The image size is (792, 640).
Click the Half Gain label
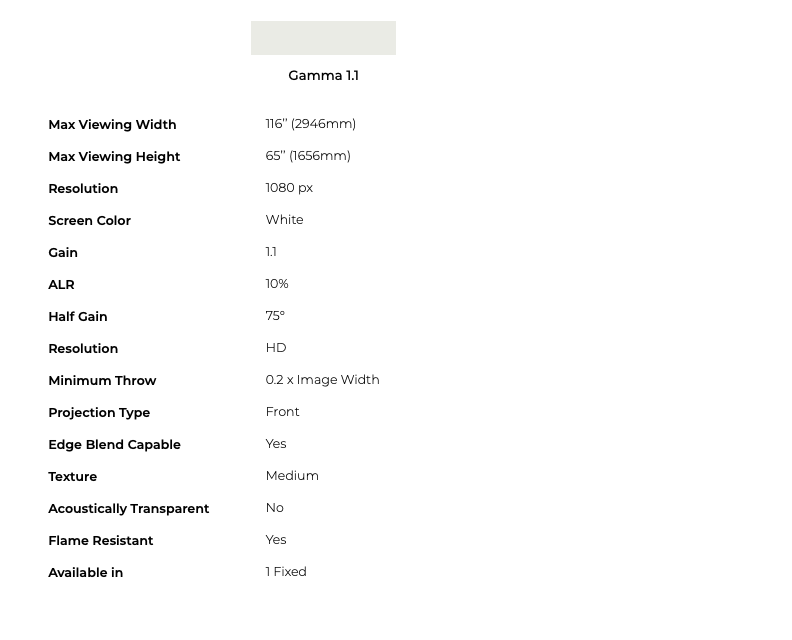pyautogui.click(x=77, y=317)
